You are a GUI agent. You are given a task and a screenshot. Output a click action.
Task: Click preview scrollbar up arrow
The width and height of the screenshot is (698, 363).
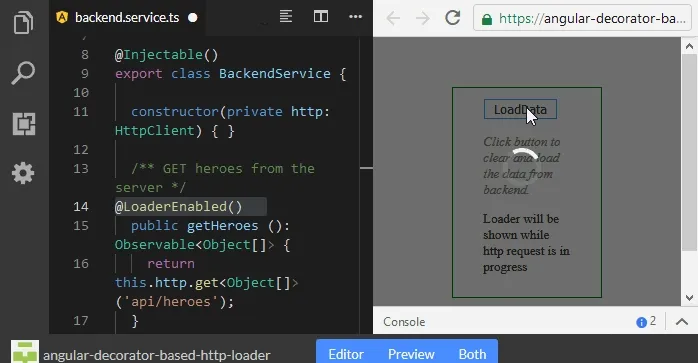pos(689,46)
